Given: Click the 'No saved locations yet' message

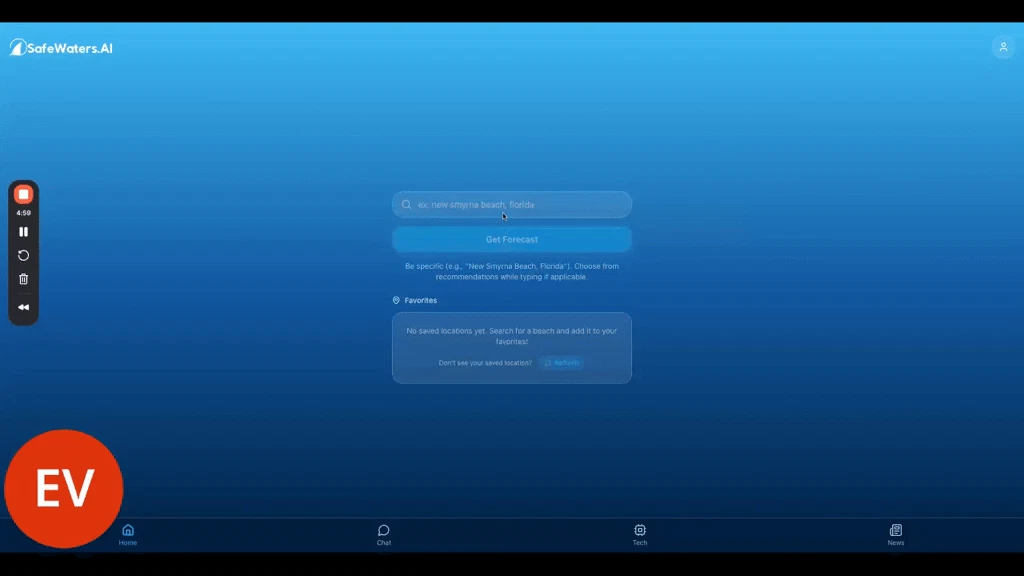Looking at the screenshot, I should [x=512, y=336].
